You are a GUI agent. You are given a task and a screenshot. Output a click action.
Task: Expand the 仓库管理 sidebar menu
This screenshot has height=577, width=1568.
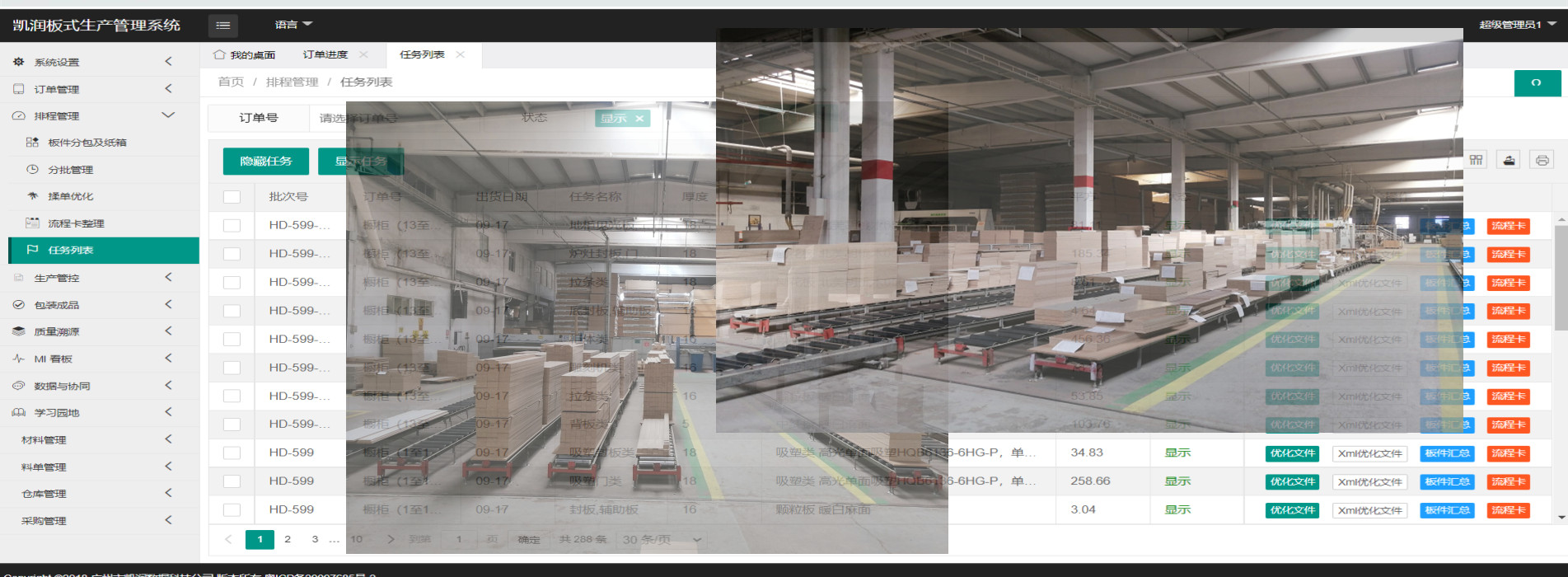tap(168, 493)
